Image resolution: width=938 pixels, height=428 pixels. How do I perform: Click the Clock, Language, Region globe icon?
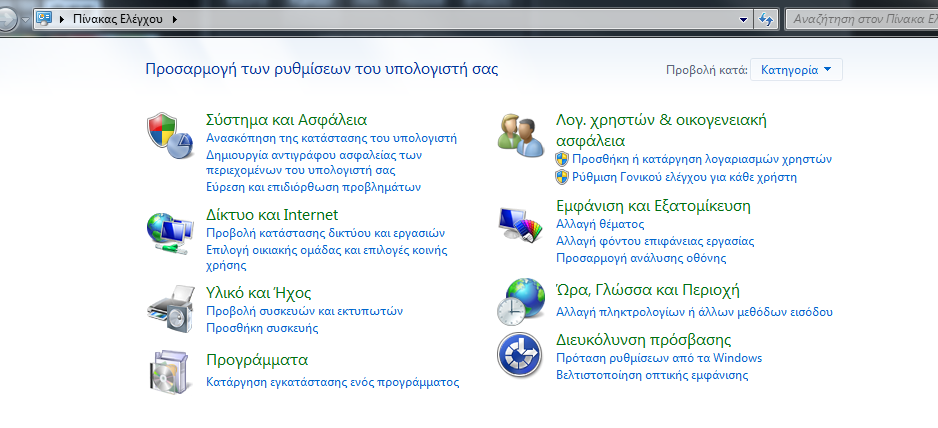click(x=520, y=301)
